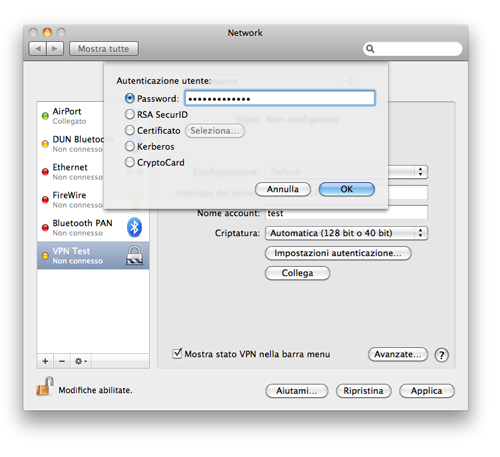Click the open padlock icon
This screenshot has width=500, height=457.
45,386
